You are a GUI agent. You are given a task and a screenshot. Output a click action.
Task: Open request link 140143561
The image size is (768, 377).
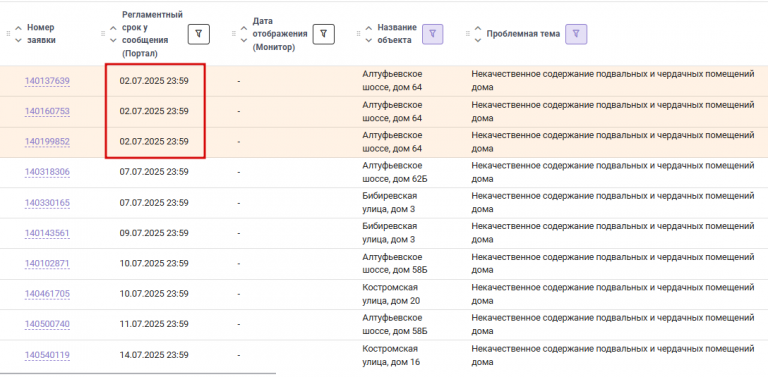47,234
